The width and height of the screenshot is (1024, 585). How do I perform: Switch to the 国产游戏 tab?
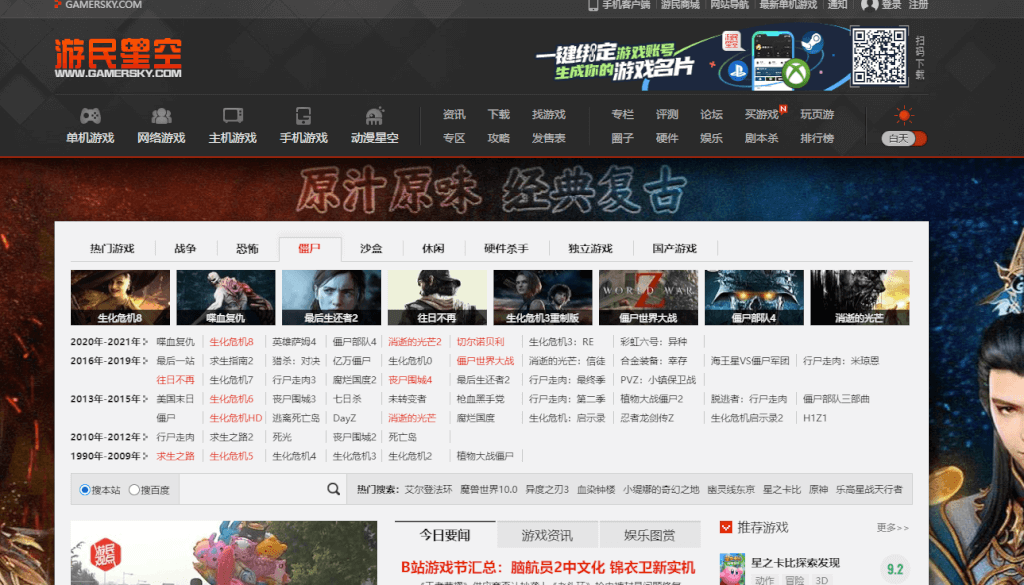pyautogui.click(x=675, y=249)
